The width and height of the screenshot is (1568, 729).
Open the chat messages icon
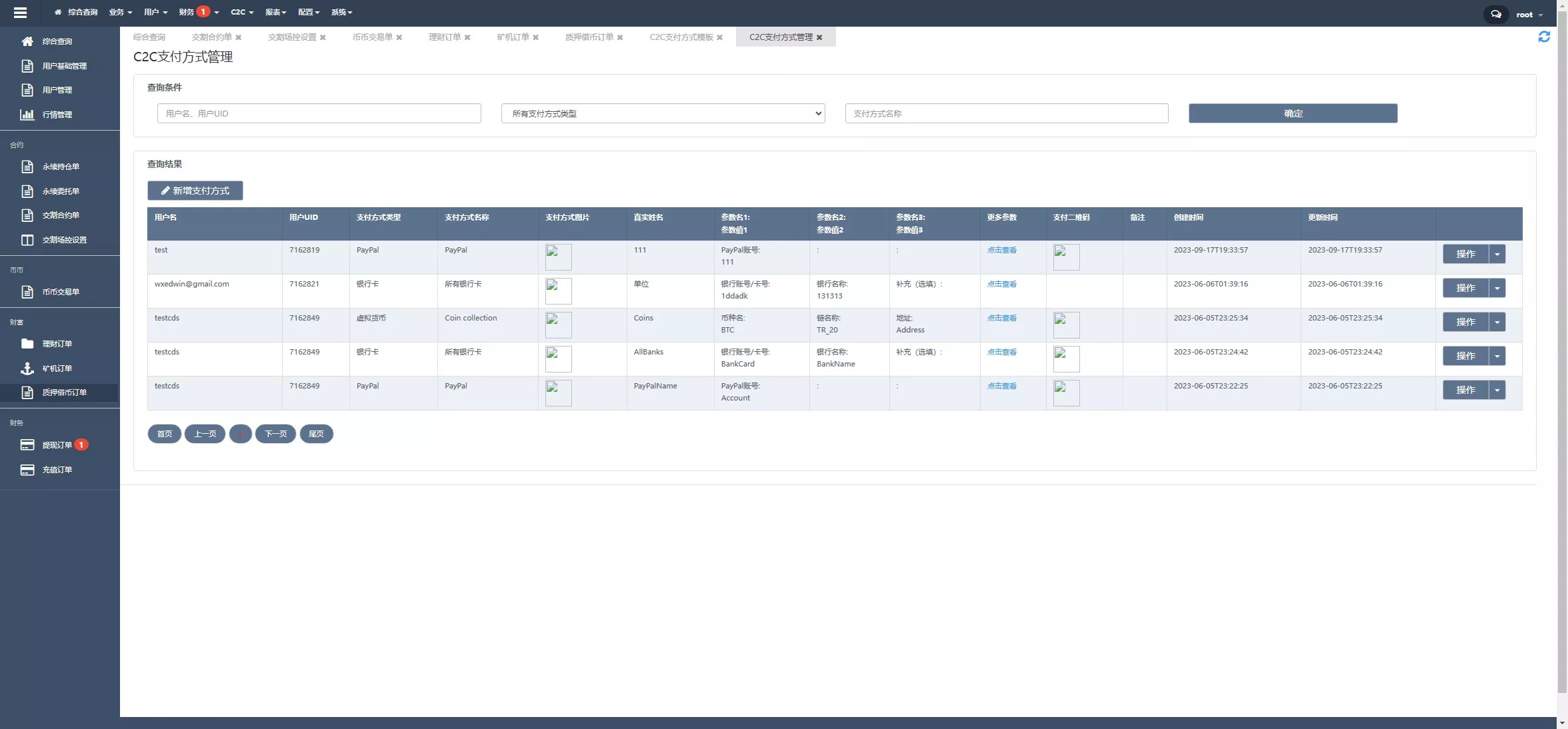1496,14
